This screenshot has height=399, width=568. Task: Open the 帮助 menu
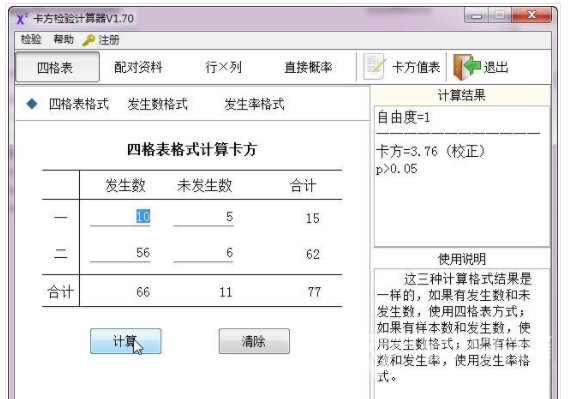click(x=63, y=40)
